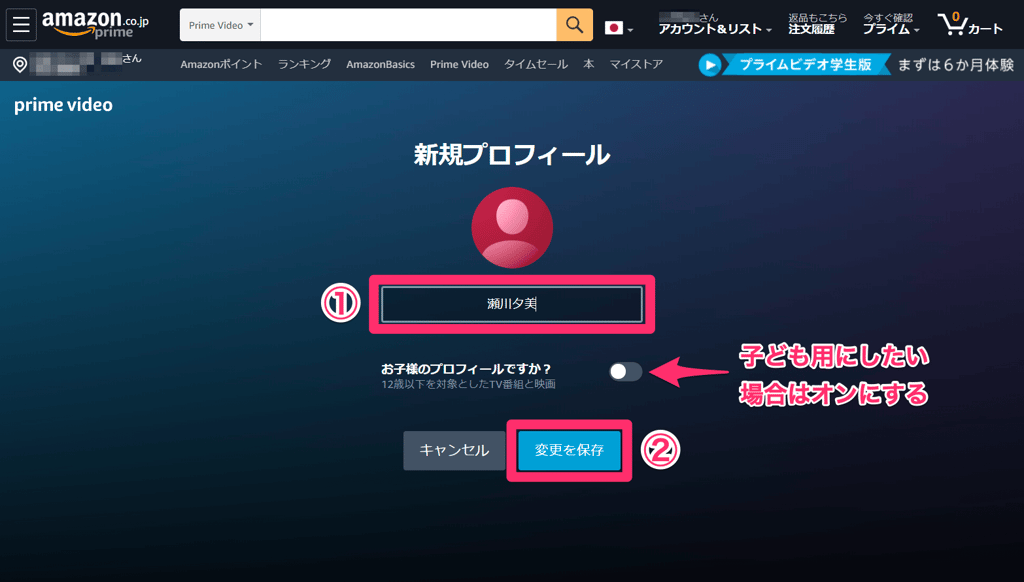
Task: Open 注文履歴 order history
Action: pos(817,24)
